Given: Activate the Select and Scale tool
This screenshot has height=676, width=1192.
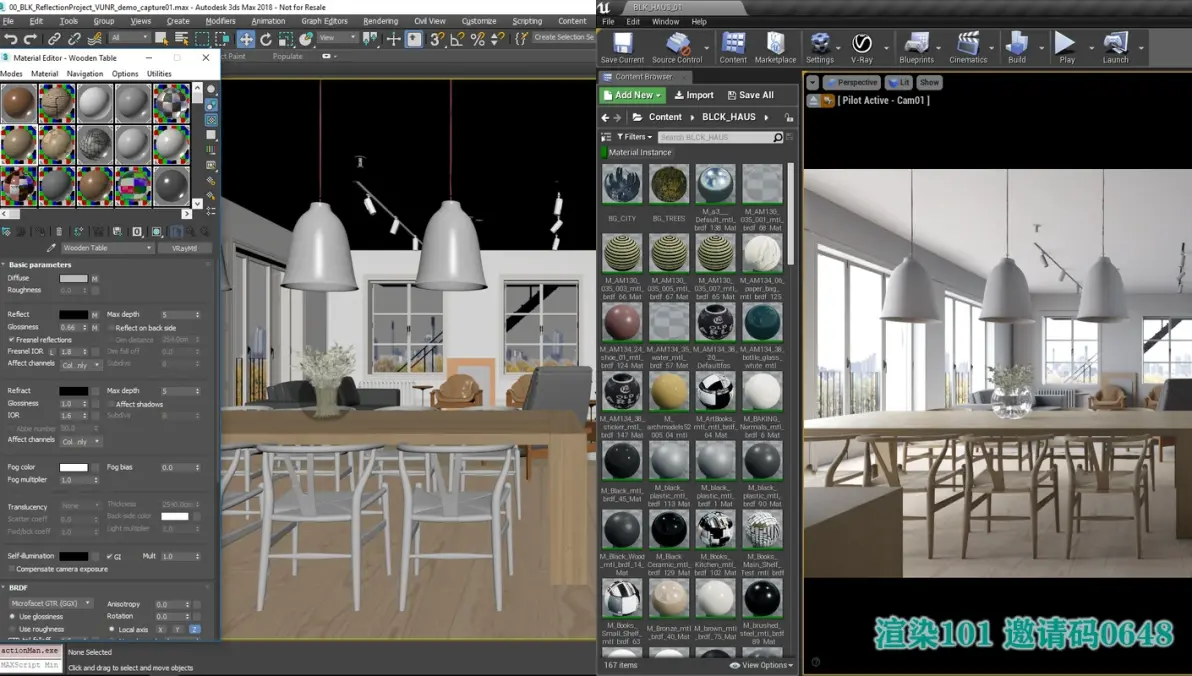Looking at the screenshot, I should (x=286, y=38).
